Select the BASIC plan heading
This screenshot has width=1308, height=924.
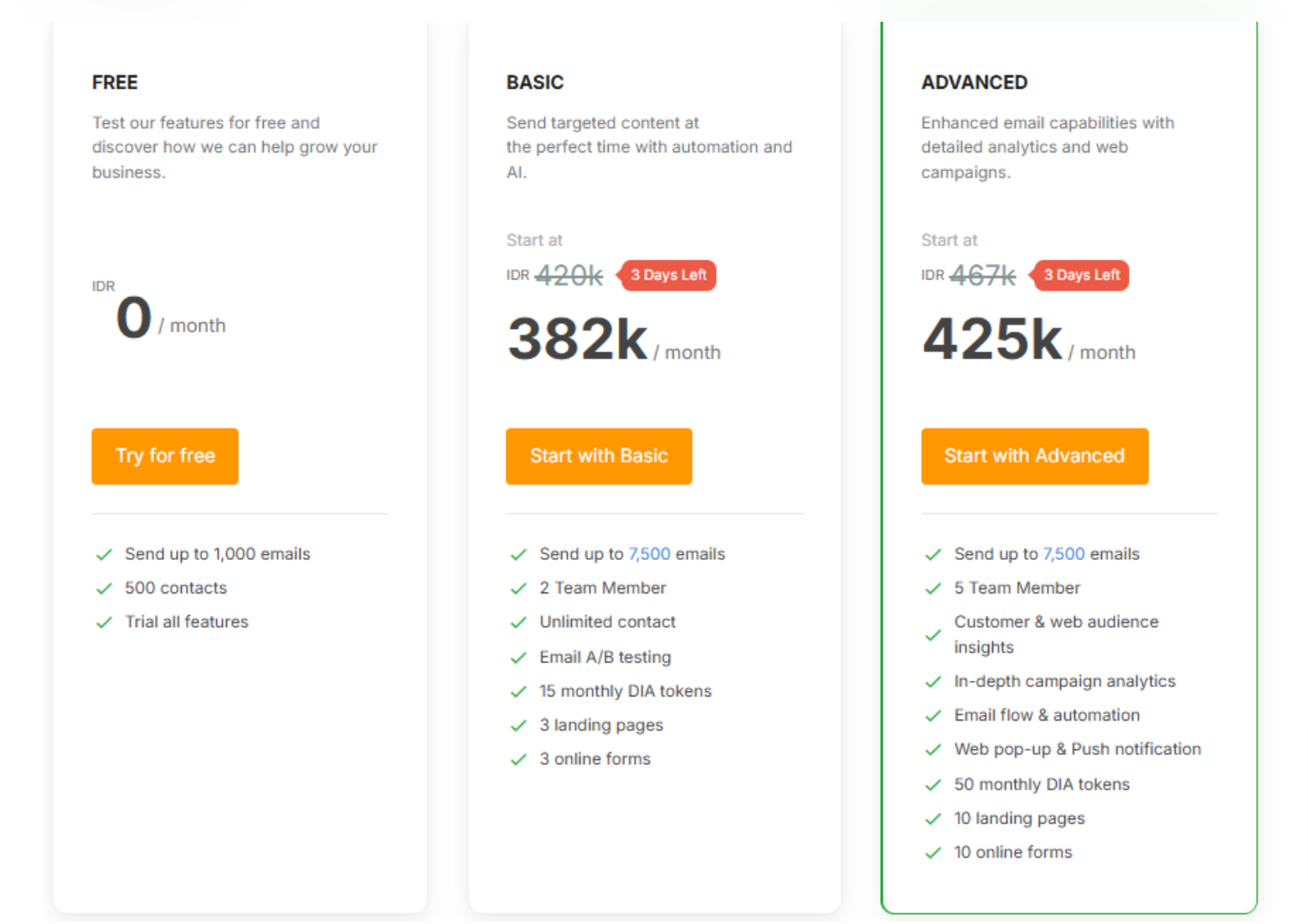click(535, 83)
